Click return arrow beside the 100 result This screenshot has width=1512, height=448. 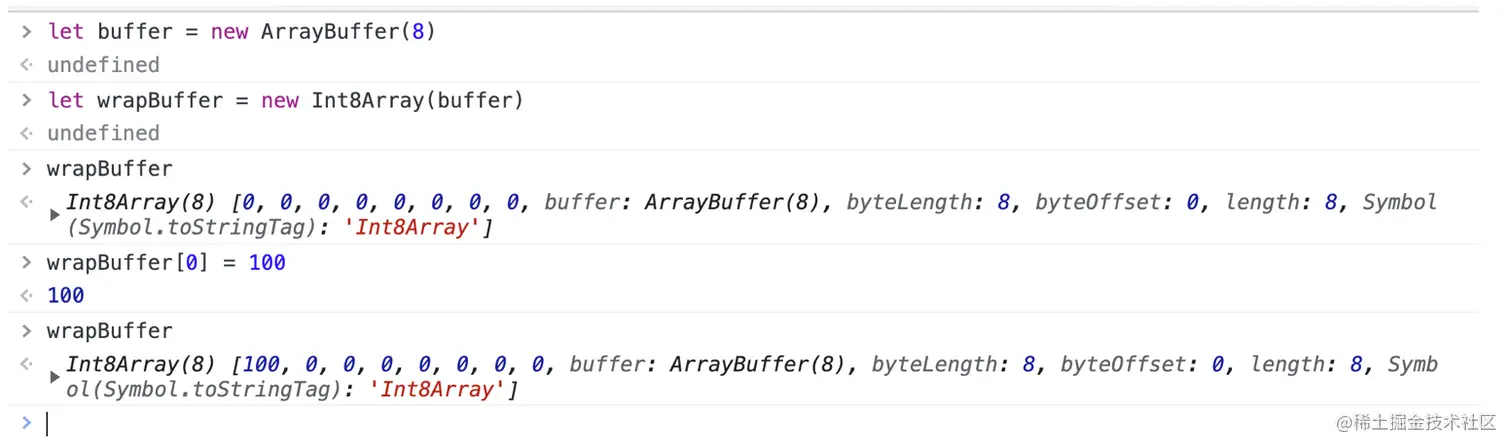click(x=27, y=296)
